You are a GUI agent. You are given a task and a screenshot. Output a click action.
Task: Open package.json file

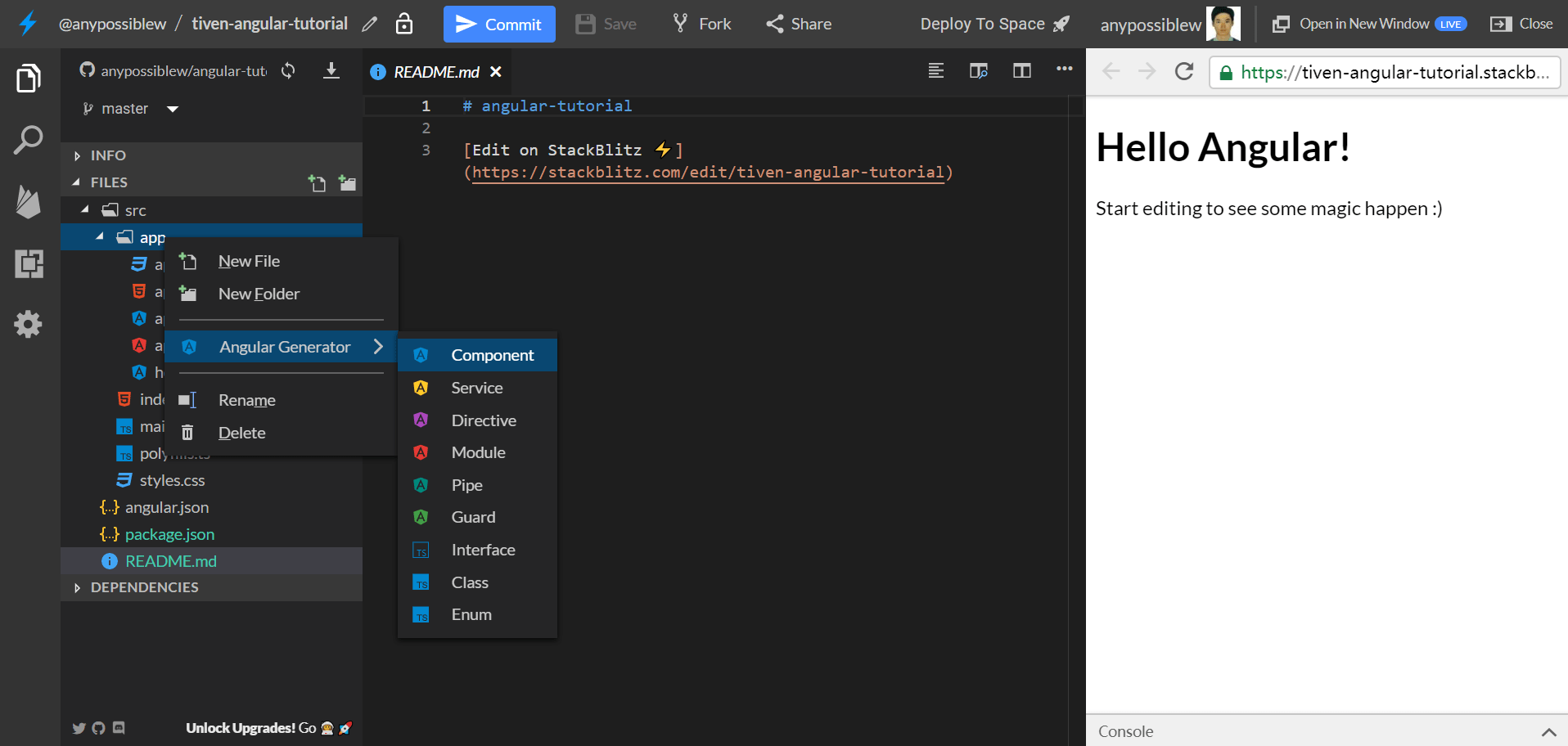coord(169,534)
